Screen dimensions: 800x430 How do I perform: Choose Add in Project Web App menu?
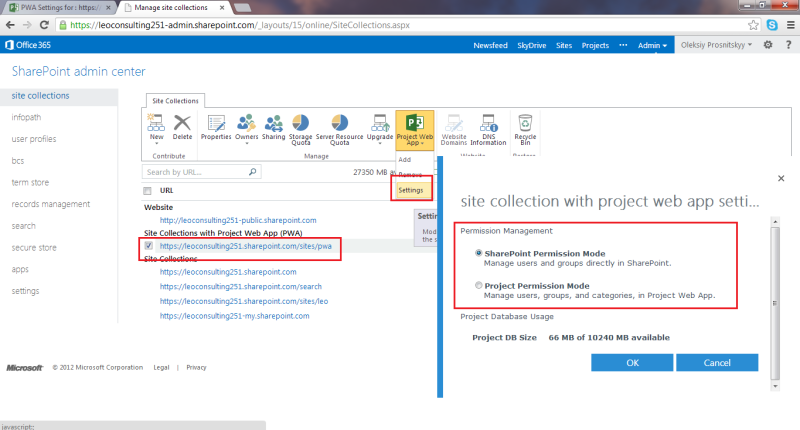(405, 160)
